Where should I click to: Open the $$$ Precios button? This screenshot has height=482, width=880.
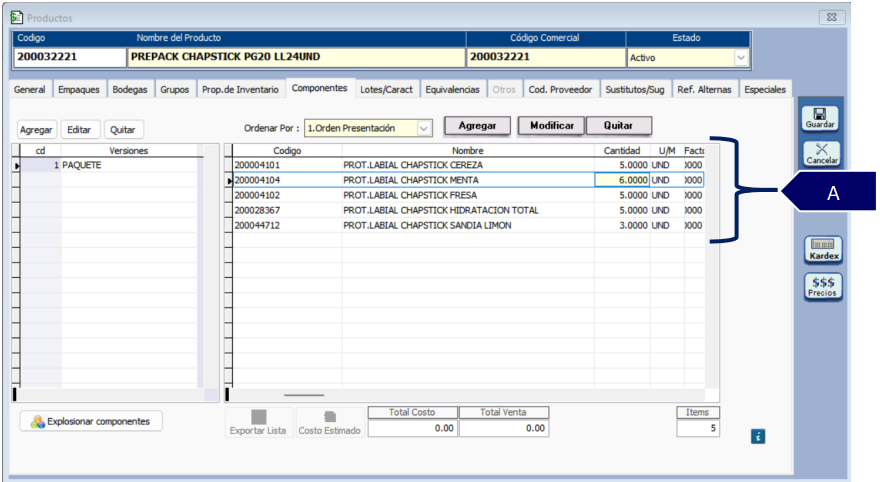pos(823,286)
